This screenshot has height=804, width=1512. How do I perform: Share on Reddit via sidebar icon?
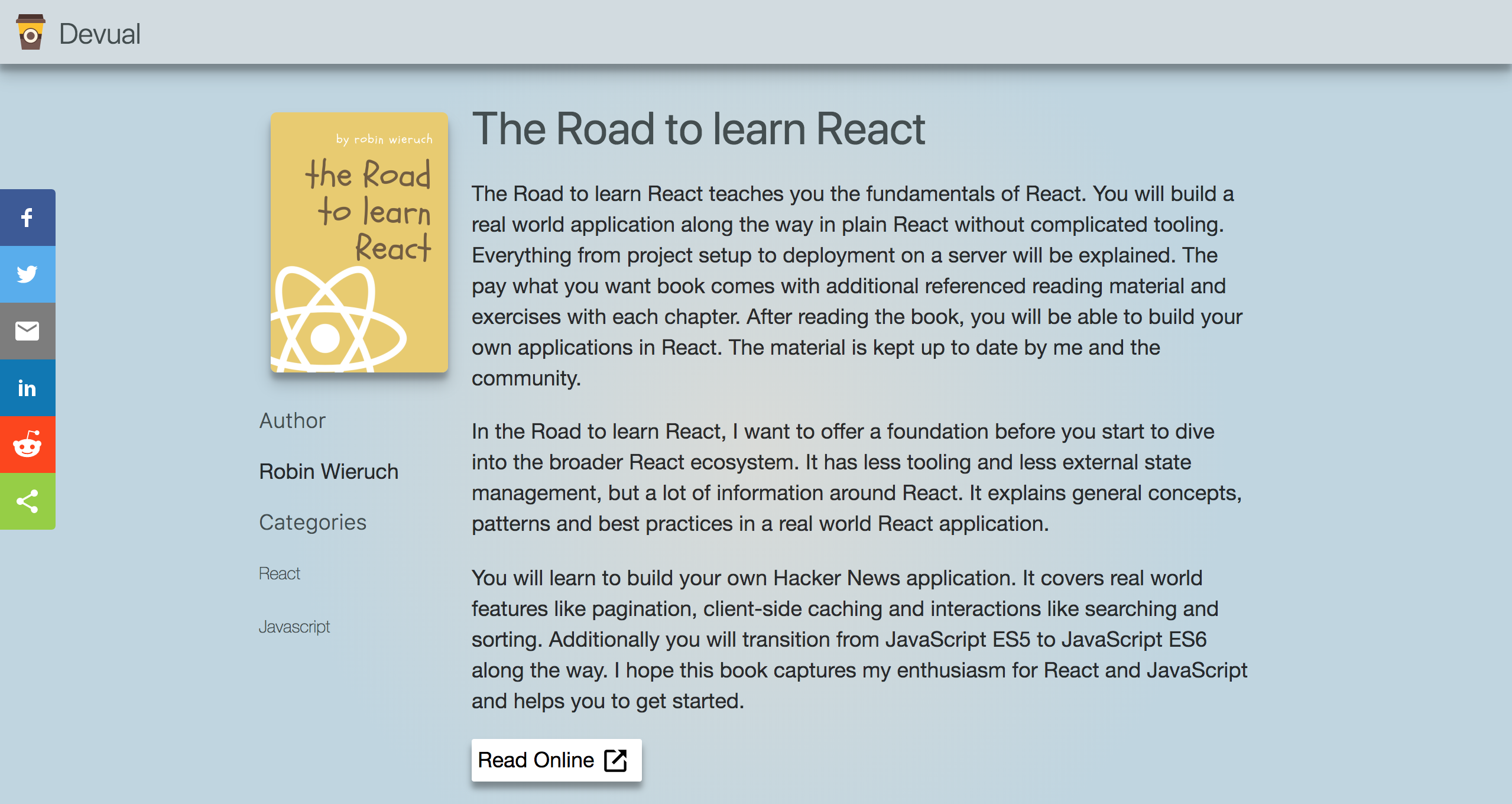(x=27, y=445)
